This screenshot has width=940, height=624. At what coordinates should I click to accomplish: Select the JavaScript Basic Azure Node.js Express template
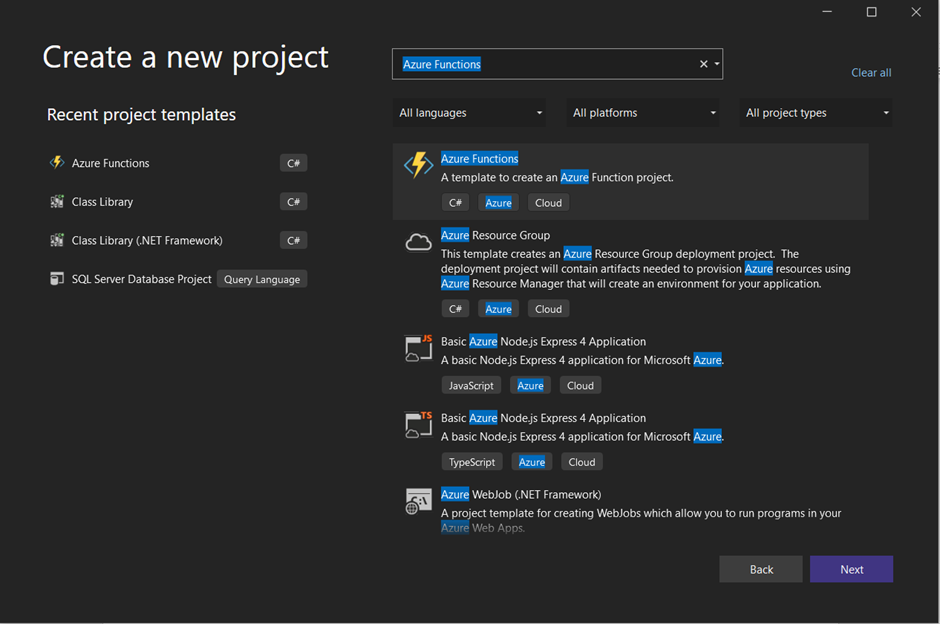631,364
